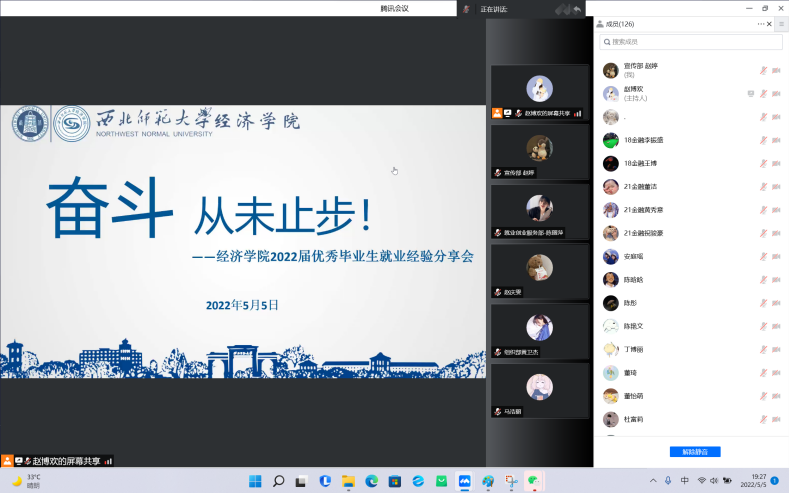Click the 正在讲话 speaking indicator in title bar
Screen dimensions: 789x493
(x=493, y=9)
